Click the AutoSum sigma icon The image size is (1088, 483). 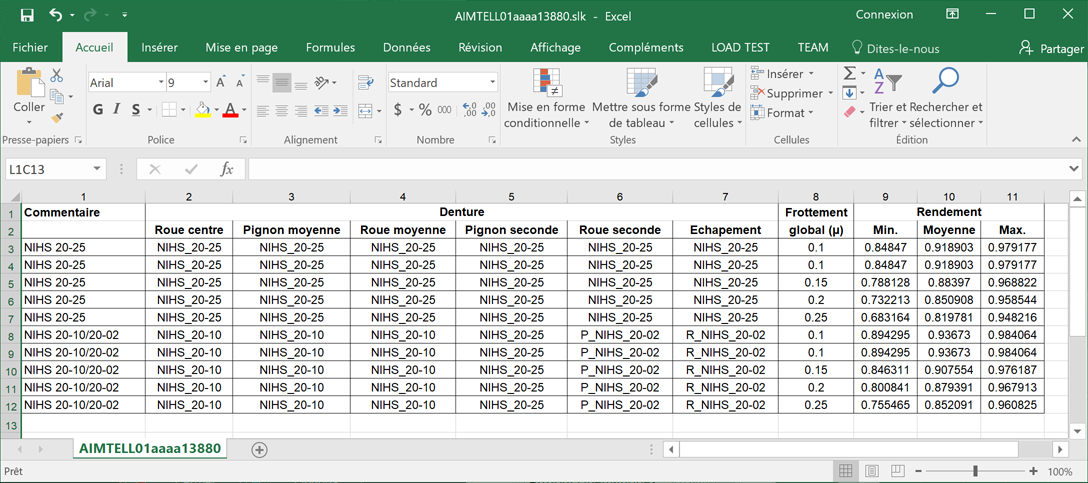click(x=850, y=74)
